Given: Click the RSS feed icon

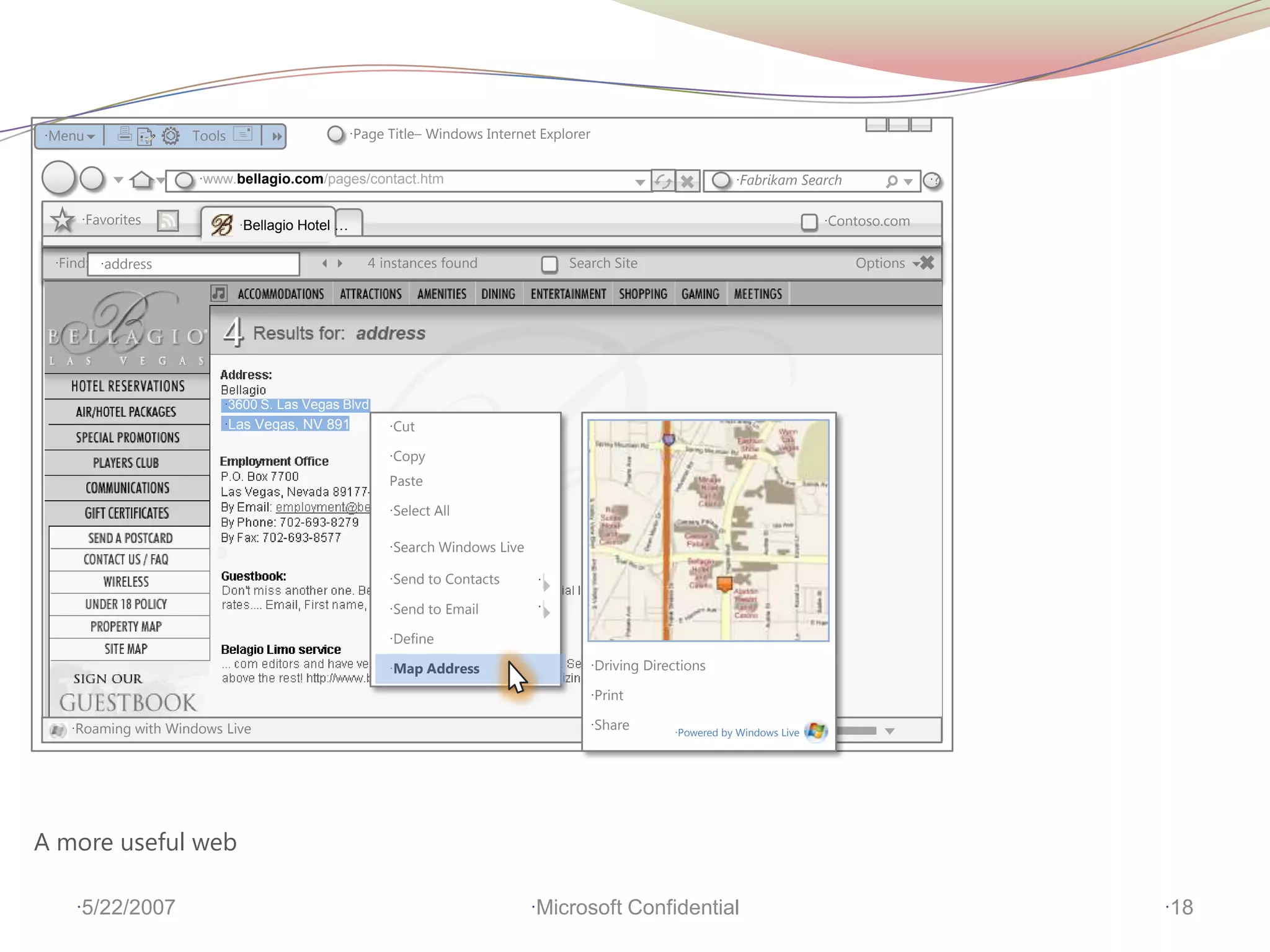Looking at the screenshot, I should pyautogui.click(x=168, y=221).
